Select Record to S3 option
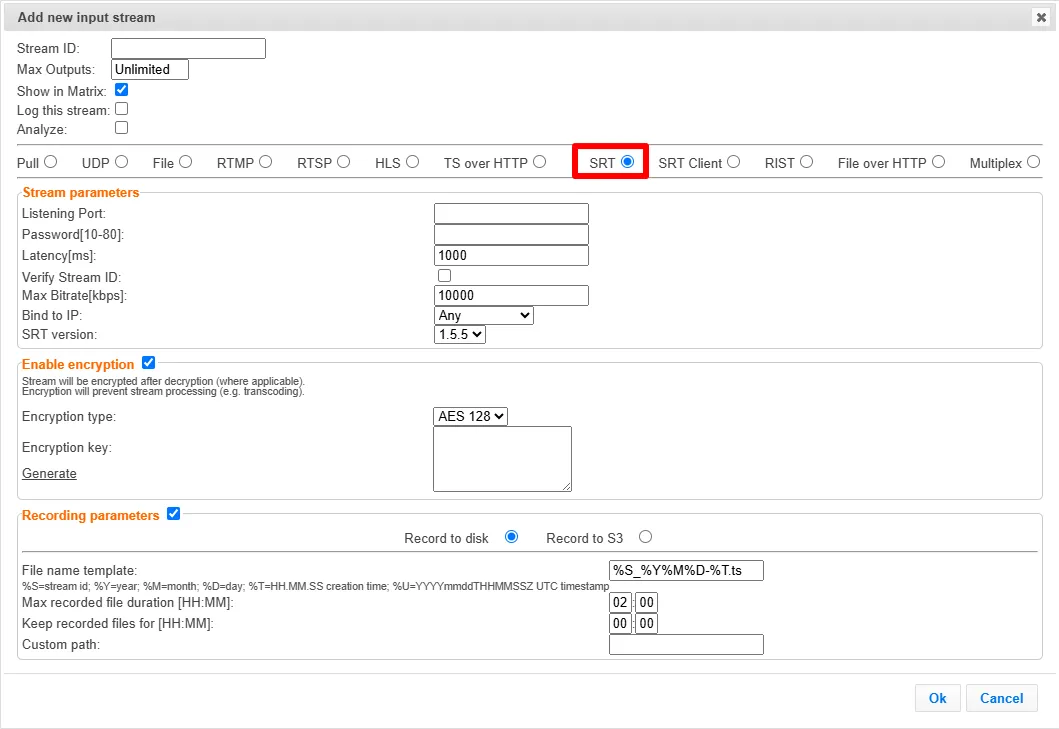Image resolution: width=1059 pixels, height=729 pixels. tap(646, 537)
